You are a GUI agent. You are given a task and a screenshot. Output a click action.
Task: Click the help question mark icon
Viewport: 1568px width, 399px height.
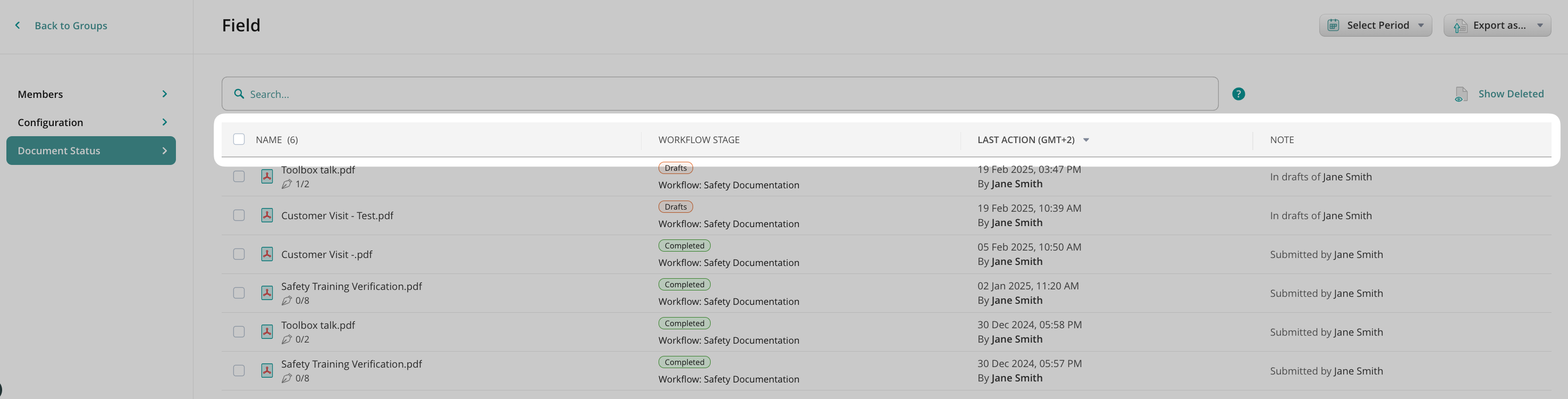tap(1238, 94)
